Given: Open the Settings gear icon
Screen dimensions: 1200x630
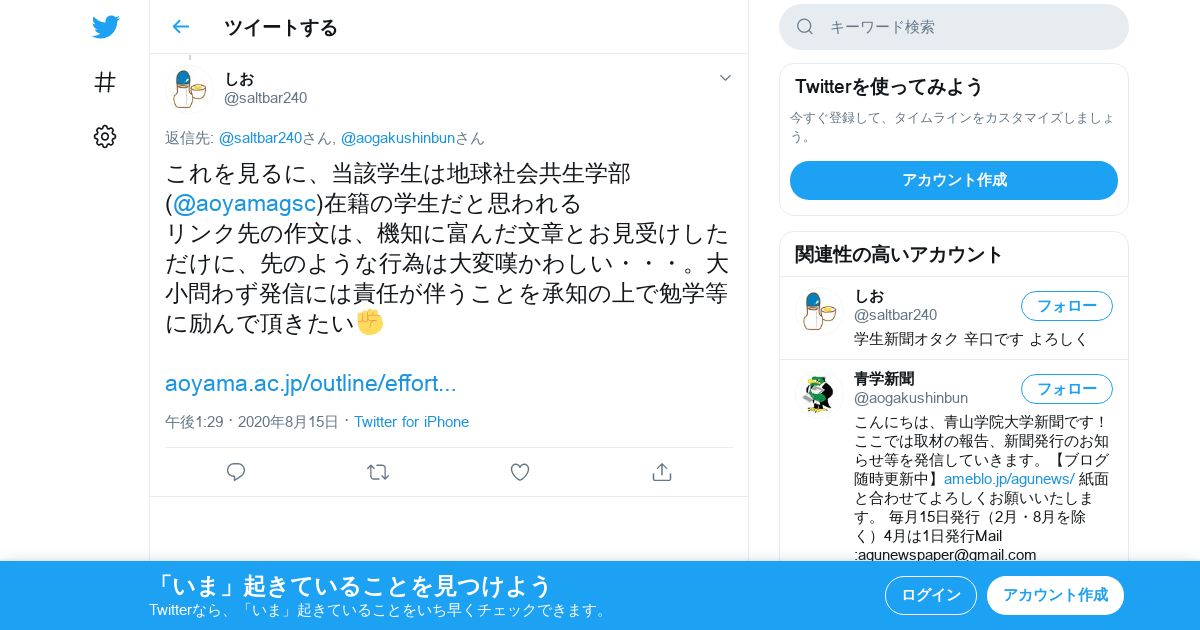Looking at the screenshot, I should click(105, 137).
